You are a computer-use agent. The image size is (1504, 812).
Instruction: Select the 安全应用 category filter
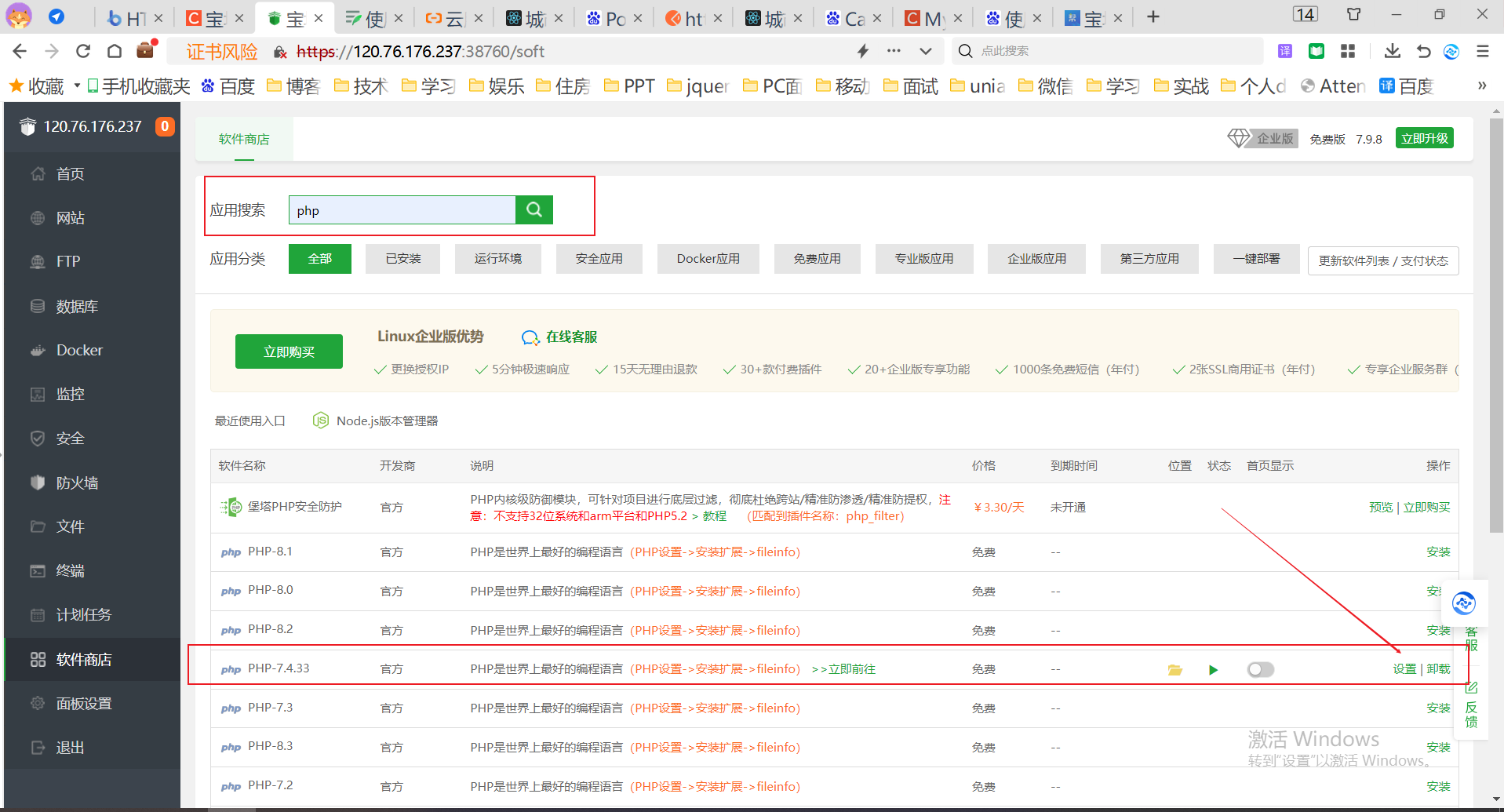599,258
